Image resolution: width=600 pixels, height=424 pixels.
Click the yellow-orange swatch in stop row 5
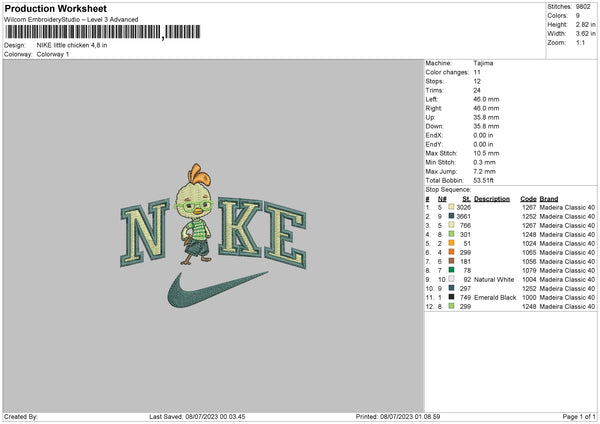pos(451,243)
